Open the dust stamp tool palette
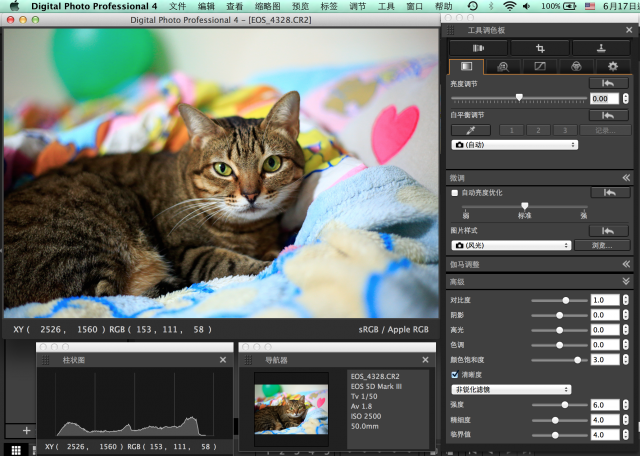This screenshot has width=640, height=456. [x=601, y=49]
